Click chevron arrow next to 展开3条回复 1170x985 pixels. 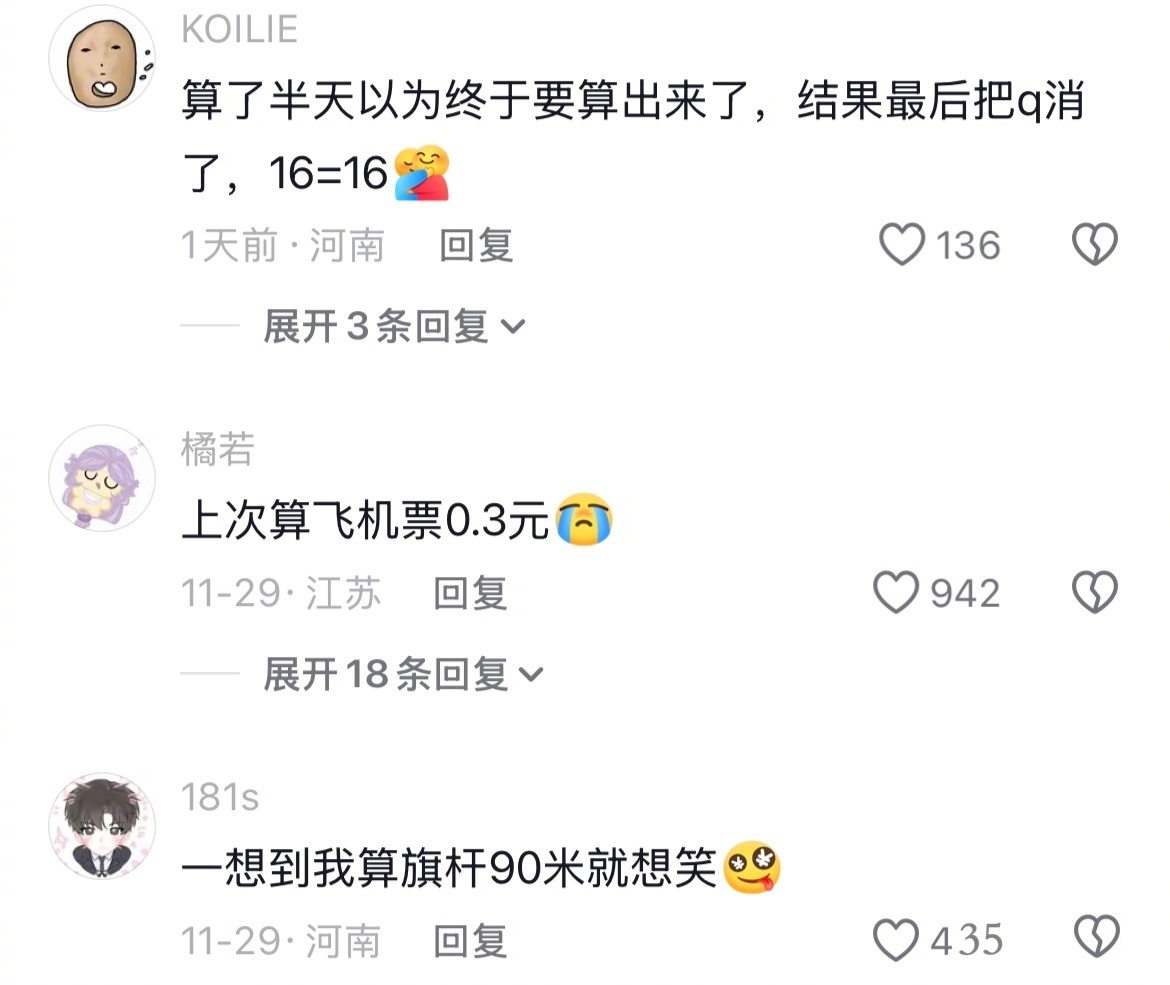tap(513, 327)
